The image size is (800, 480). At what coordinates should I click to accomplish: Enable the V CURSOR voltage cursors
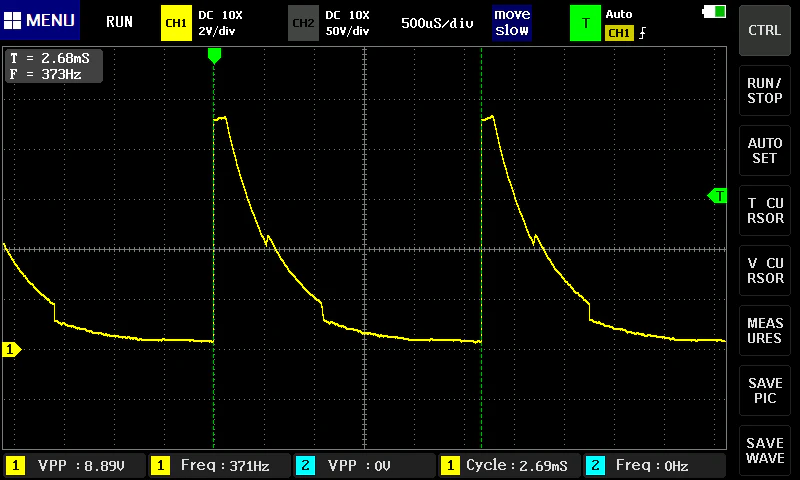765,271
